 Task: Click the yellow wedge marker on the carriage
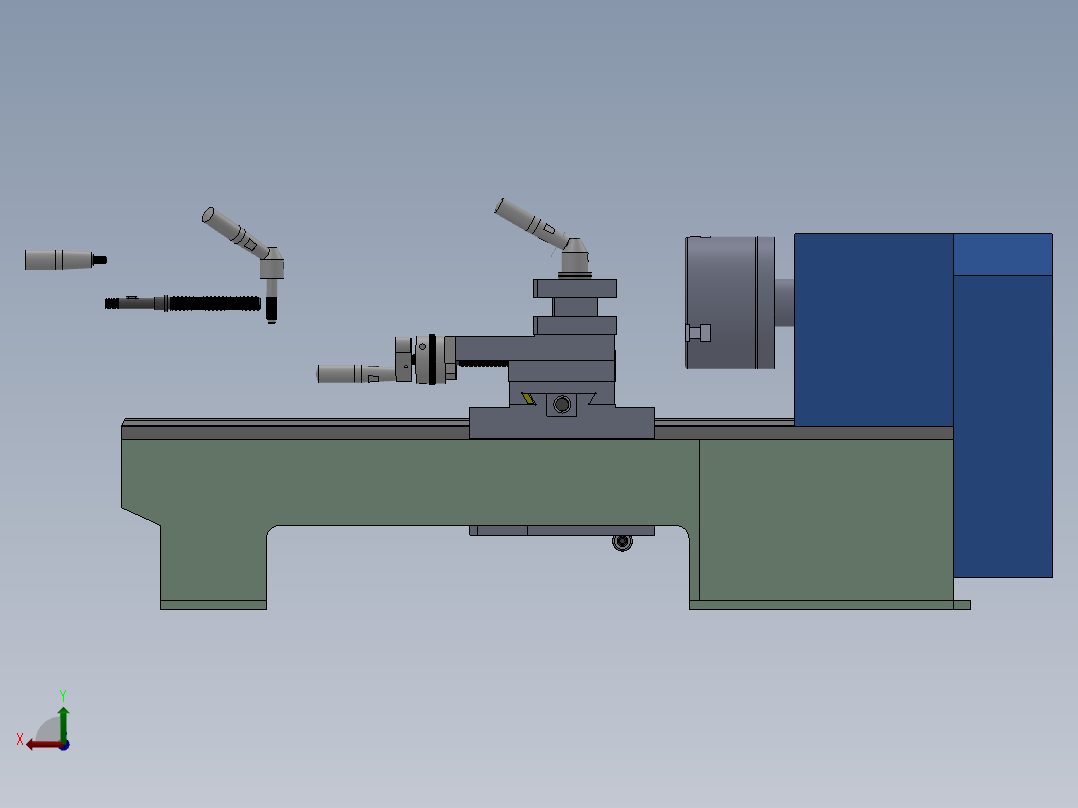[x=526, y=397]
